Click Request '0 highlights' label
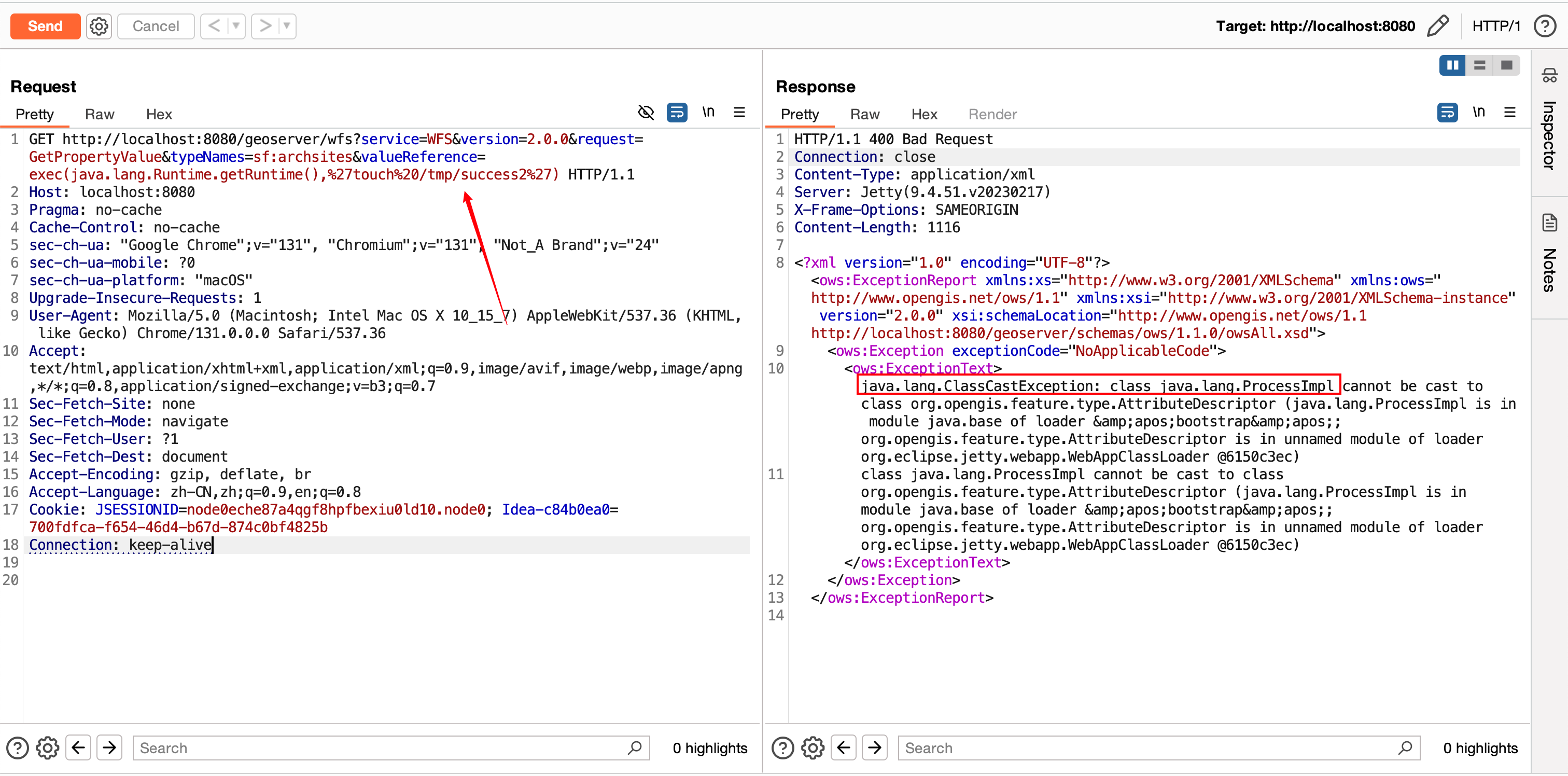1568x776 pixels. pos(710,748)
